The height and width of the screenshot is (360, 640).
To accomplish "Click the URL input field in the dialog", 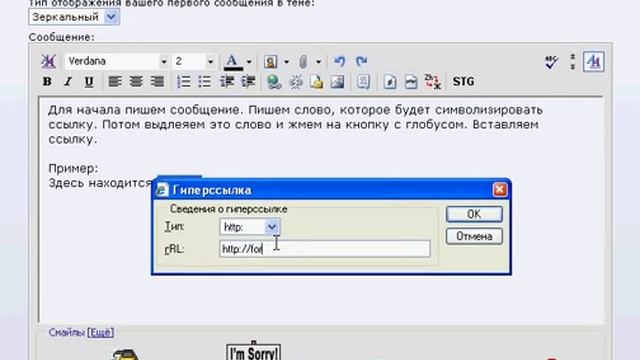I will click(324, 249).
